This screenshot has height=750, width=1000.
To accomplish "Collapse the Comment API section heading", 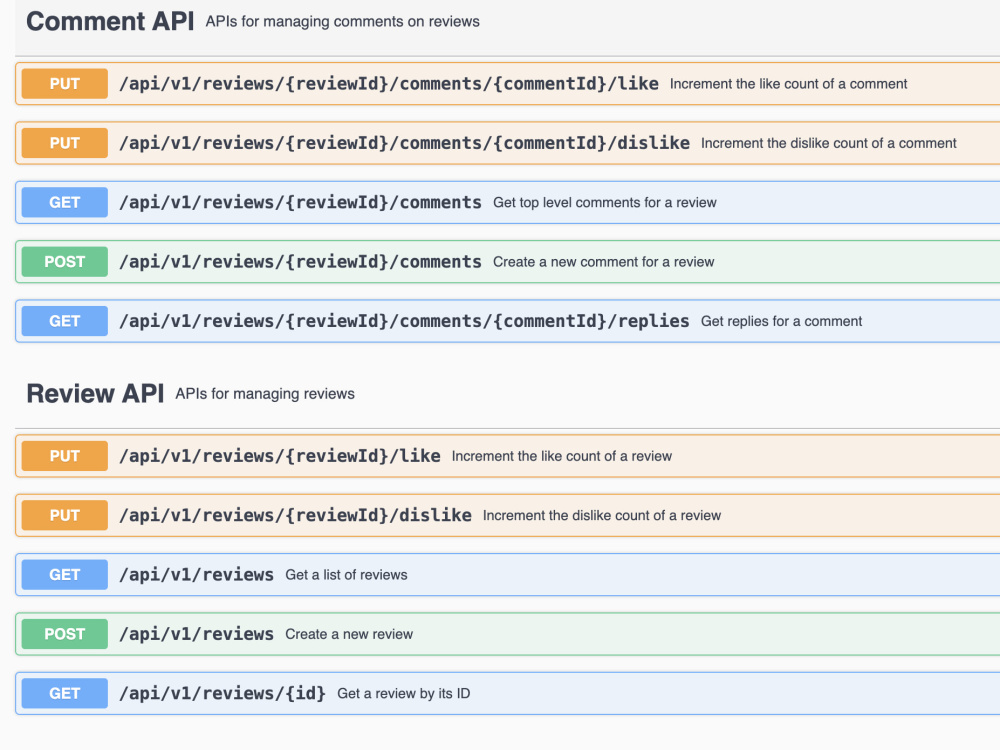I will (110, 21).
